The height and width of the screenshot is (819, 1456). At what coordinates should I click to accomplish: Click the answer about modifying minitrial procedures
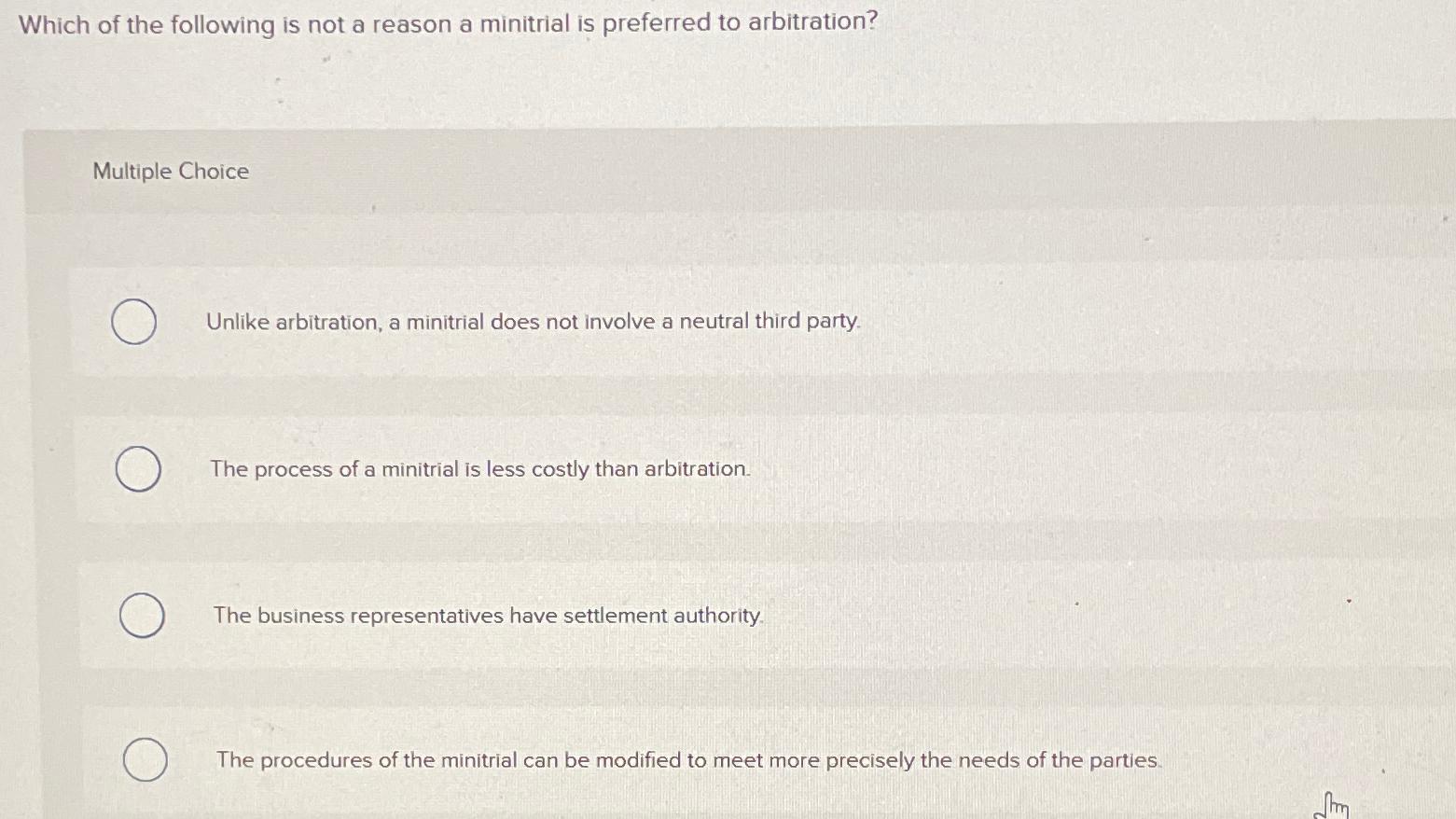point(686,760)
